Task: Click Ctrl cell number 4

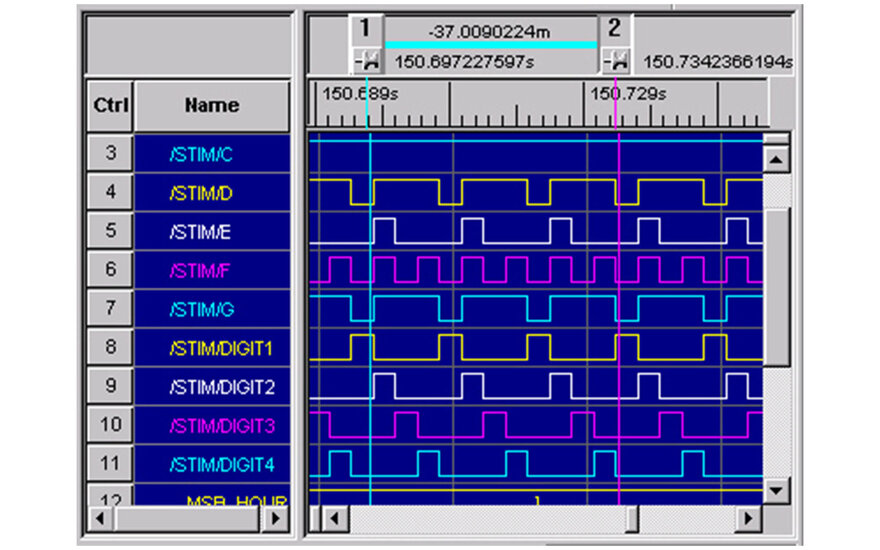Action: click(x=111, y=192)
